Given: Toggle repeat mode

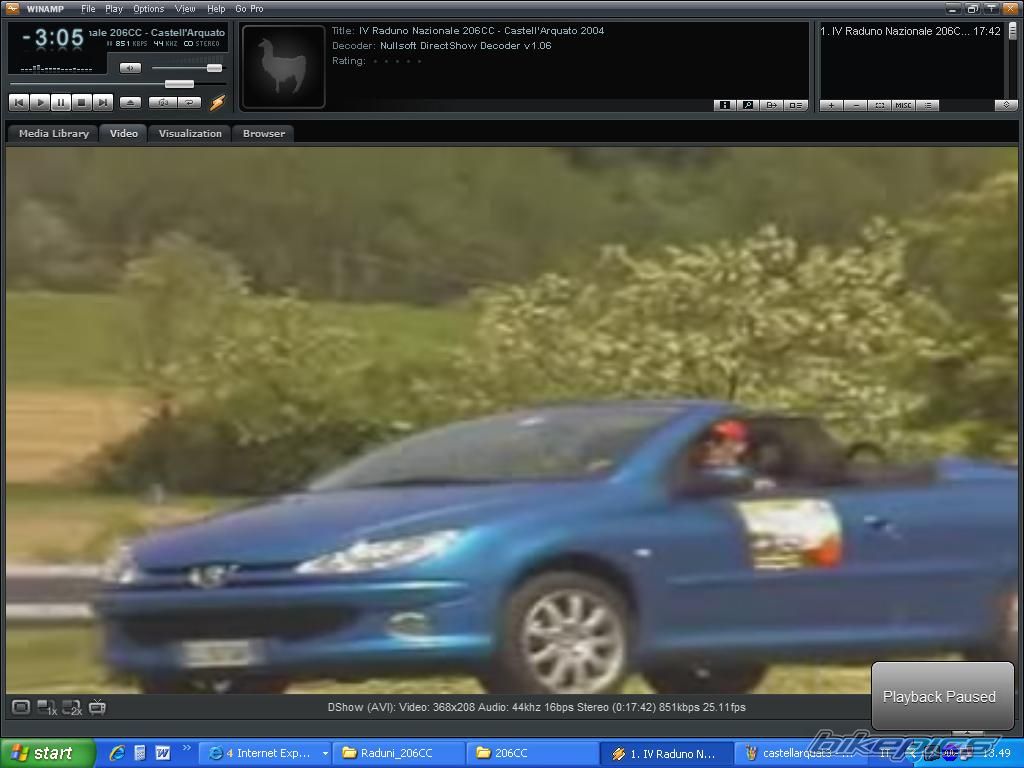Looking at the screenshot, I should pyautogui.click(x=188, y=102).
